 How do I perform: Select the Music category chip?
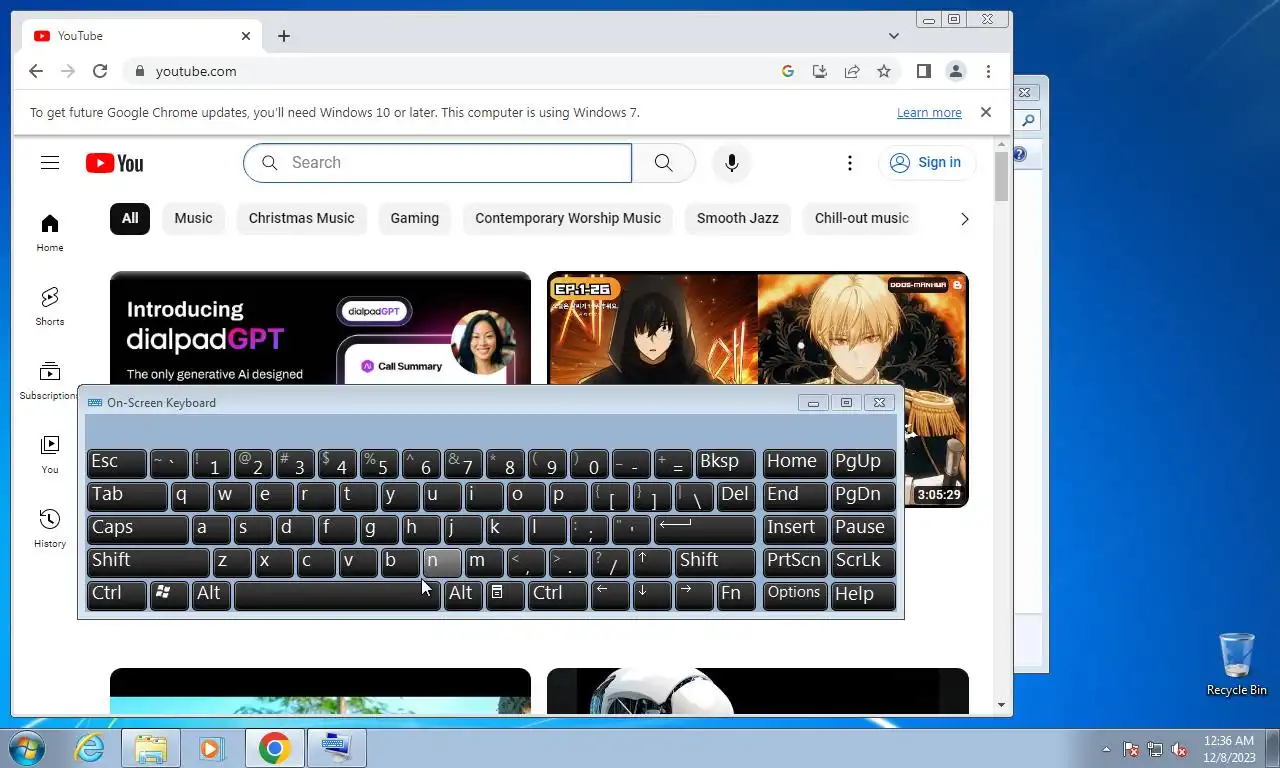(193, 218)
